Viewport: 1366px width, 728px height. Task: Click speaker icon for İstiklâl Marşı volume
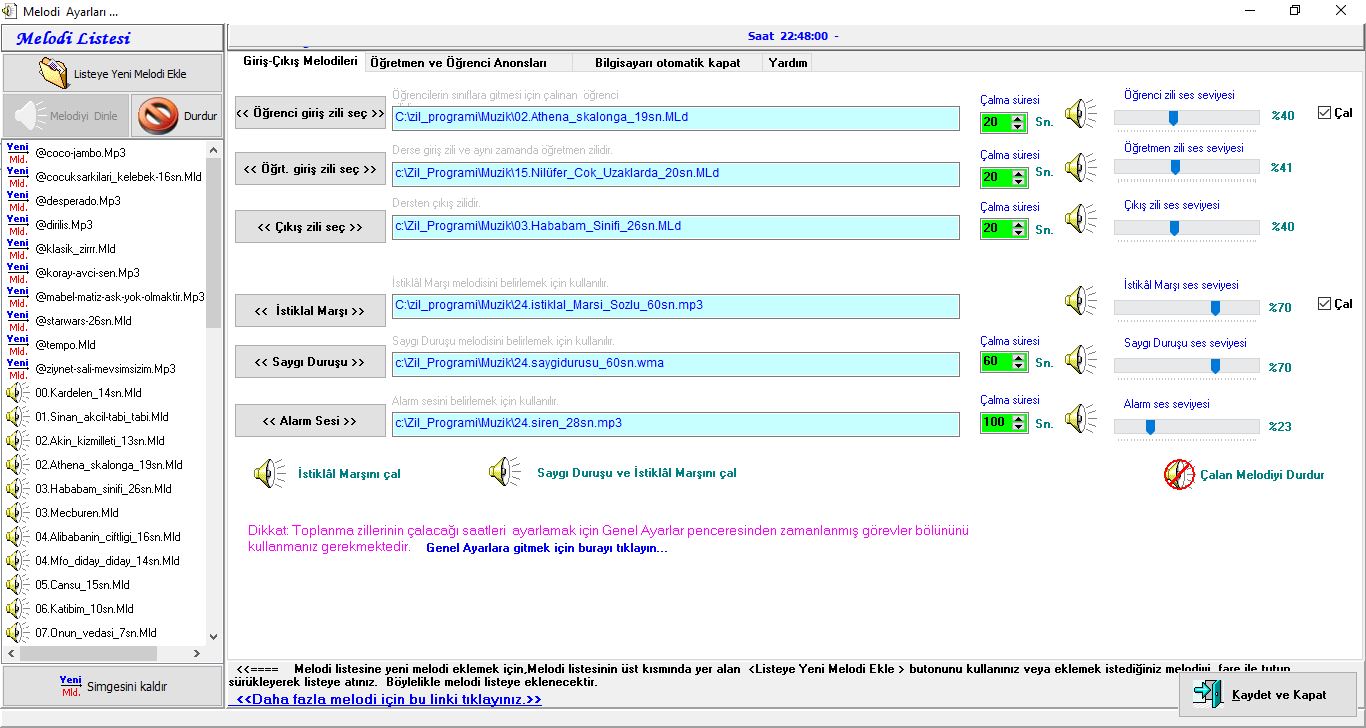pos(1080,299)
